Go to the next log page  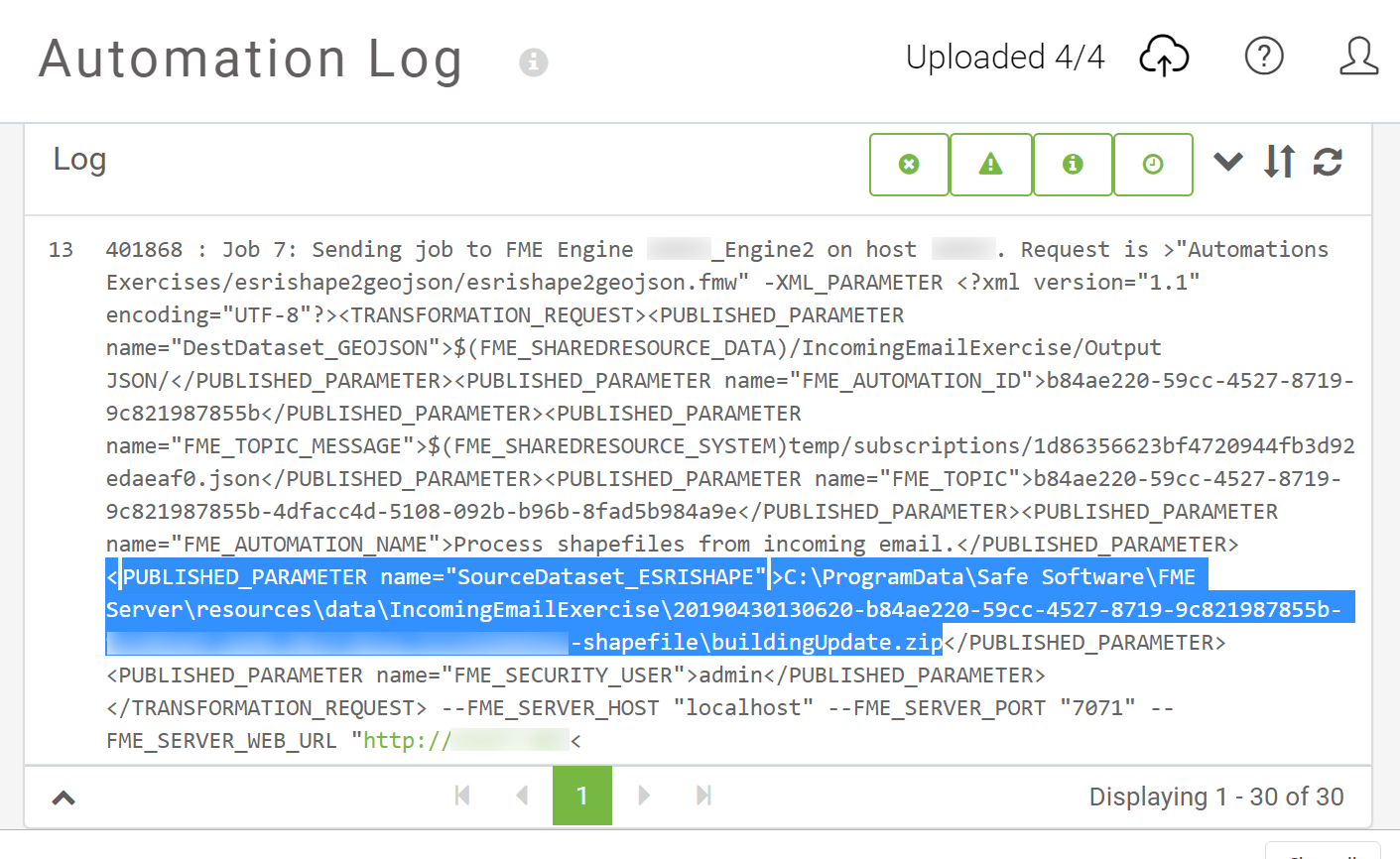tap(644, 795)
